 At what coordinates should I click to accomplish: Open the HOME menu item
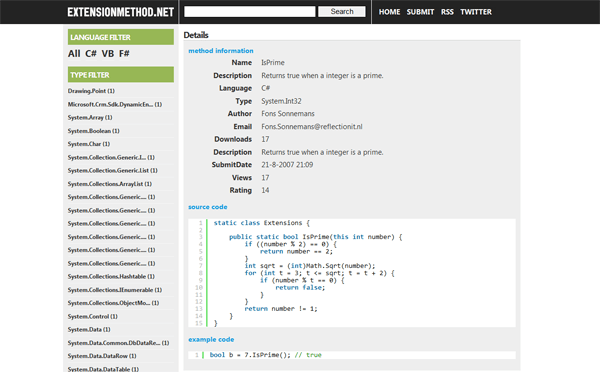[389, 12]
